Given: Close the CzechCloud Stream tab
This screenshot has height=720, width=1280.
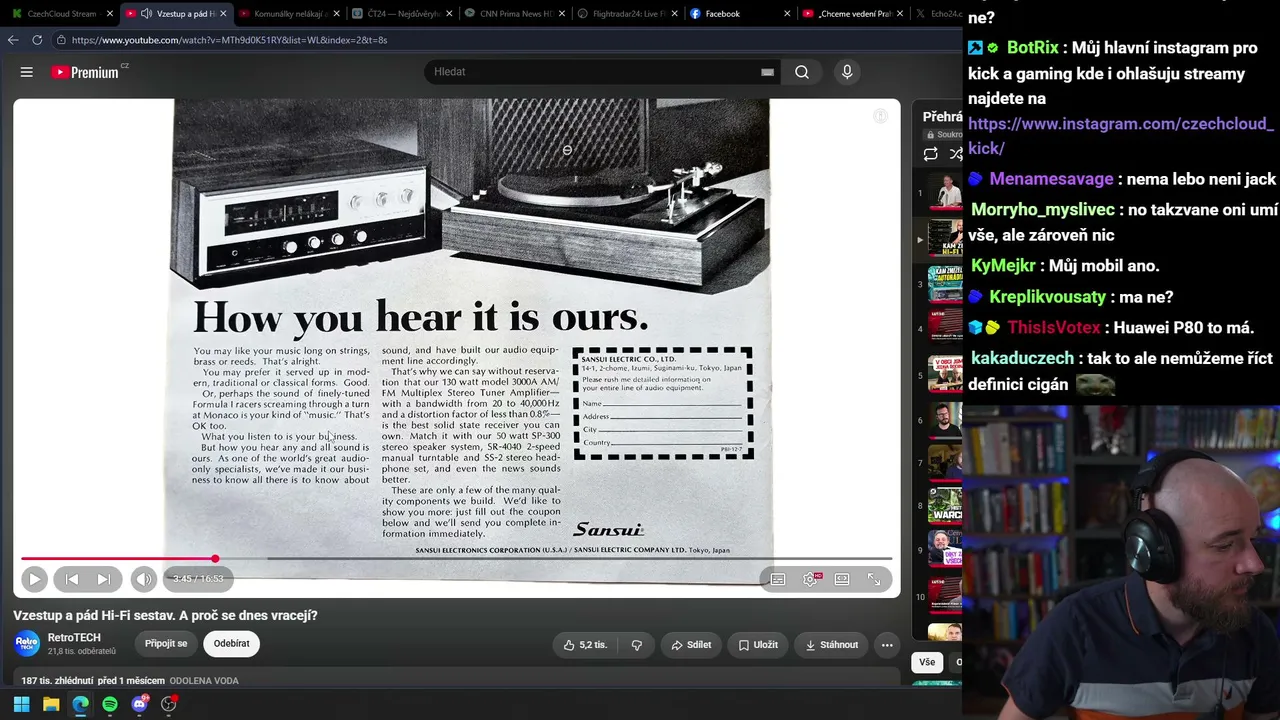Looking at the screenshot, I should tap(110, 14).
